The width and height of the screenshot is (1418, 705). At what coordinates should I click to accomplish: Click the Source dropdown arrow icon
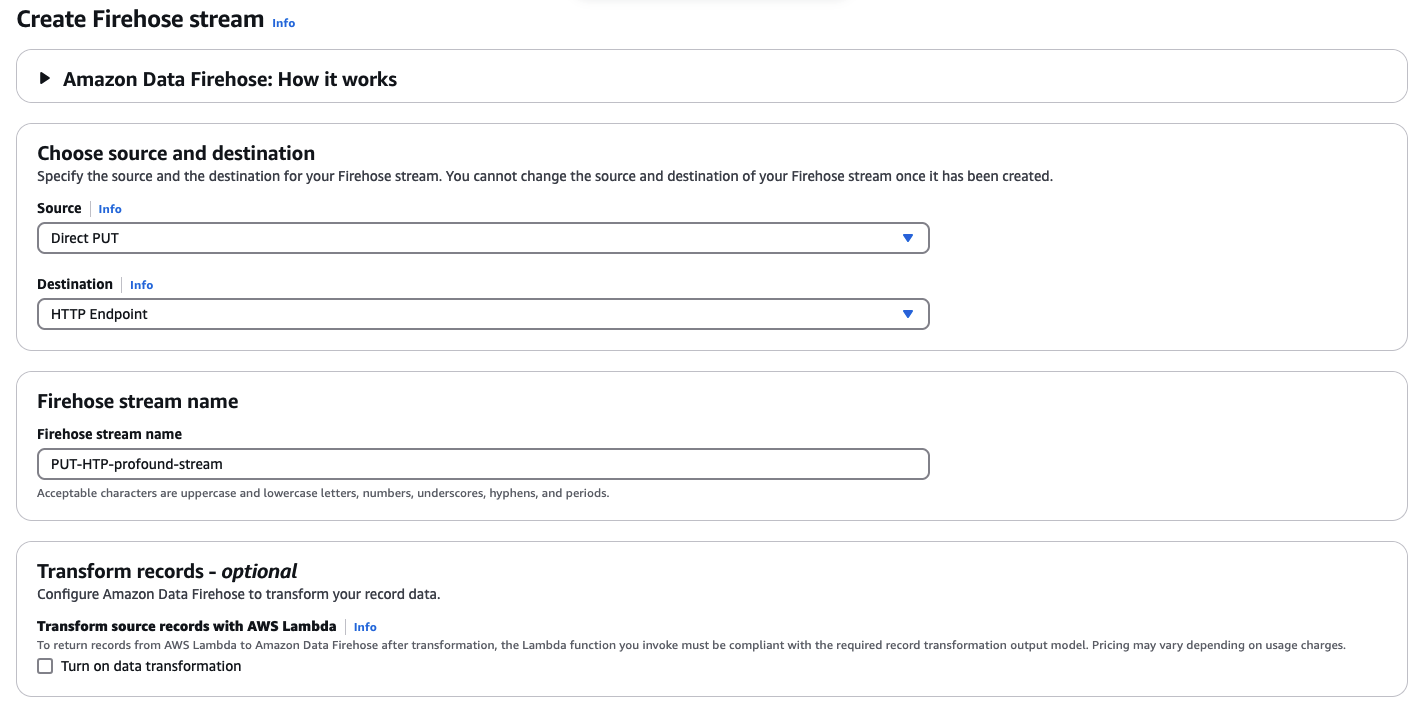(x=908, y=238)
